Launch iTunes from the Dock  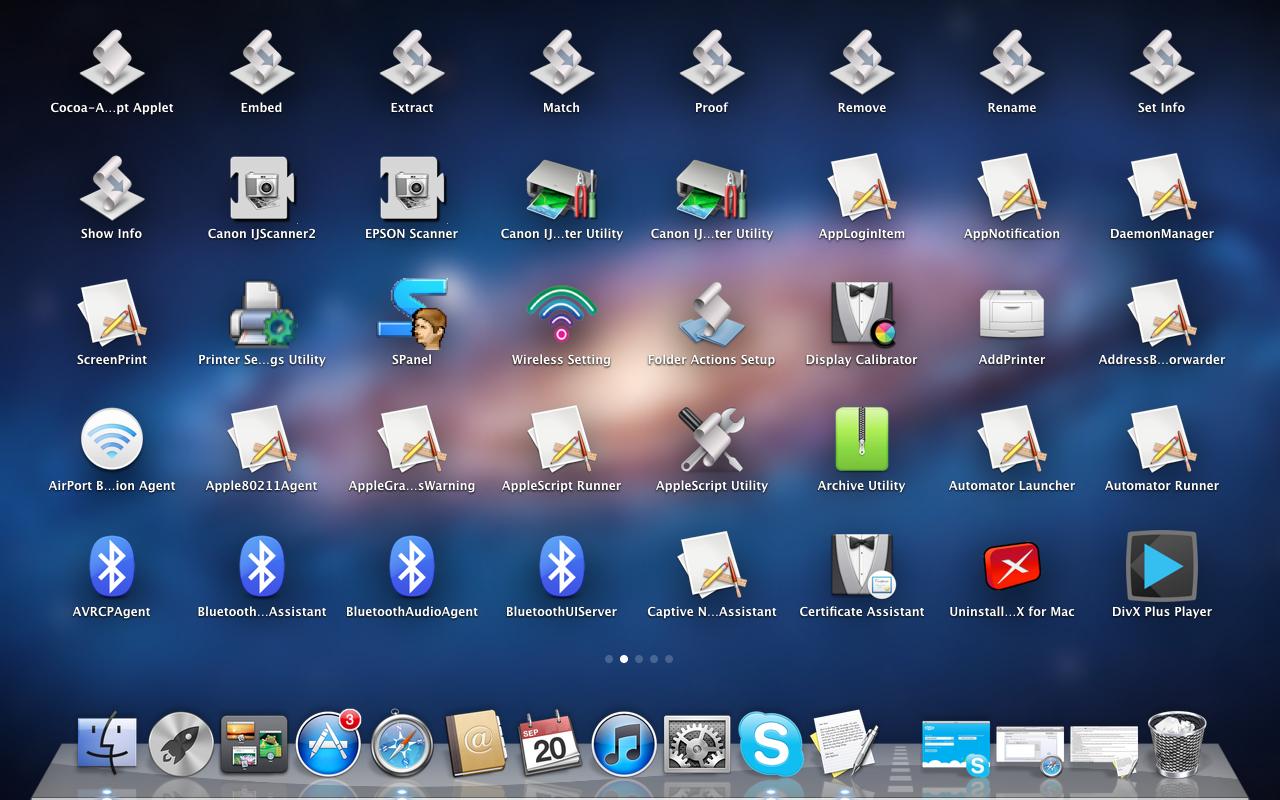(624, 745)
